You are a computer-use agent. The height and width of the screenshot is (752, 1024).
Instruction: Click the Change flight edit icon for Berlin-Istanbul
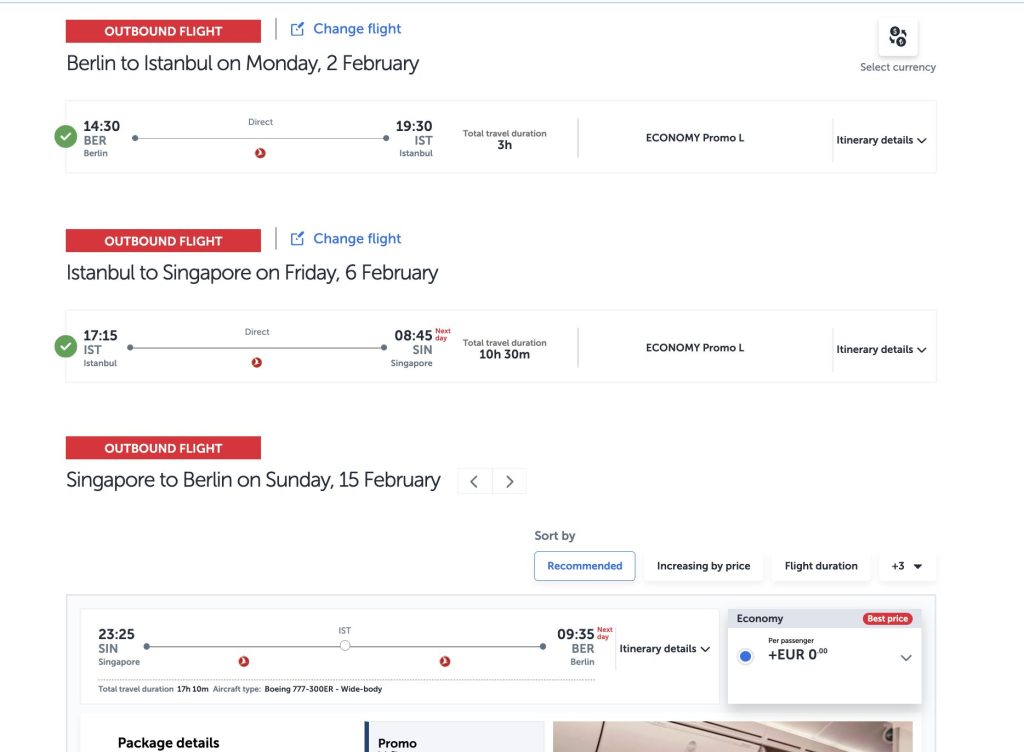(297, 28)
